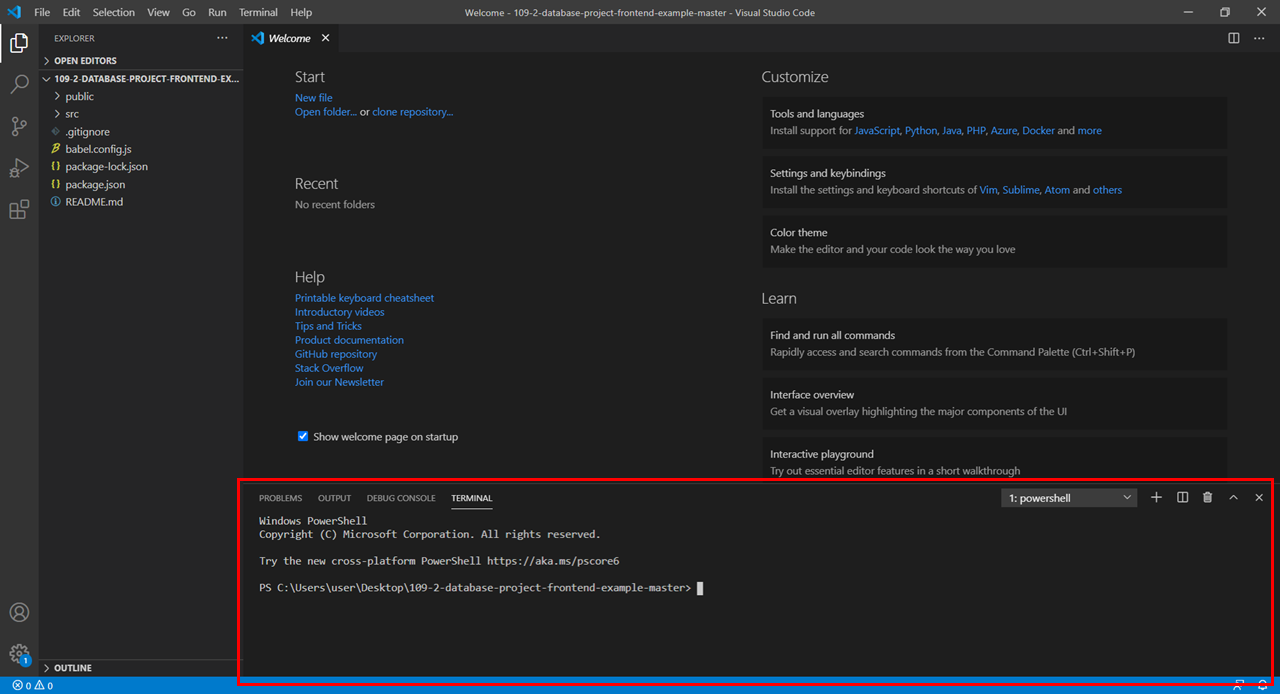Kill terminal with trash icon
Screen dimensions: 1280x694
[1207, 497]
